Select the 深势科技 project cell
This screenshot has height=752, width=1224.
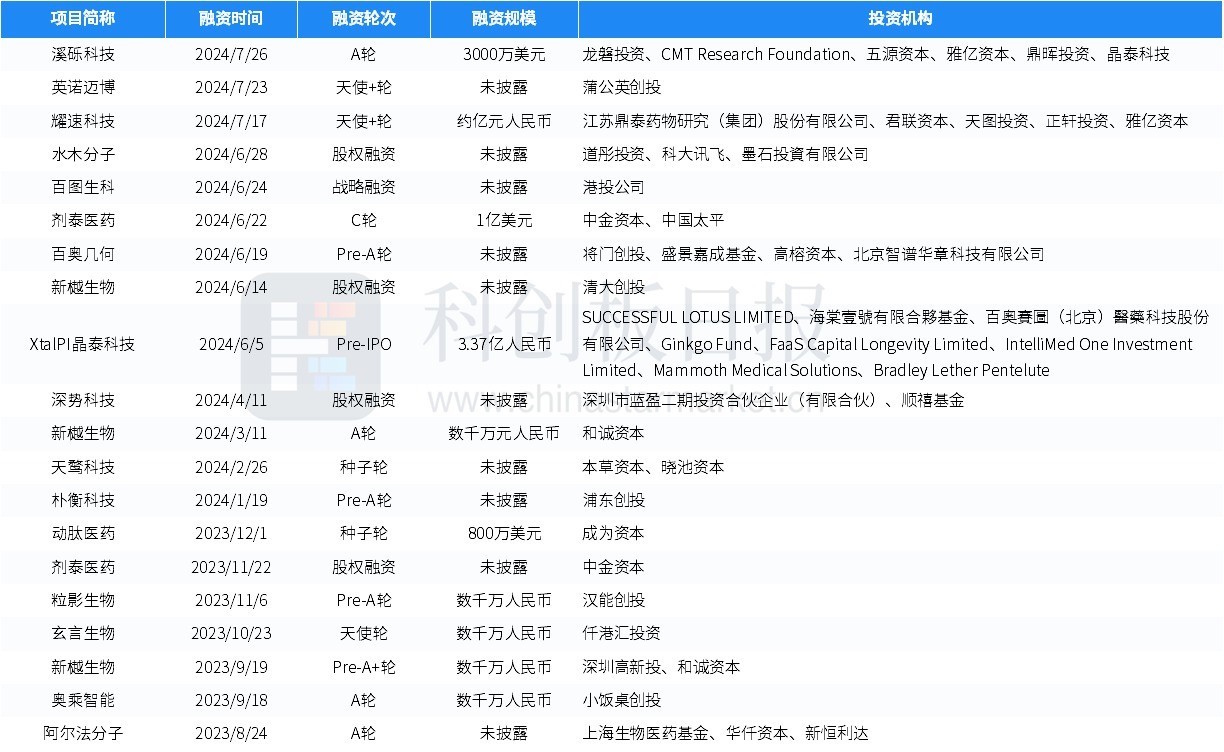pyautogui.click(x=83, y=400)
